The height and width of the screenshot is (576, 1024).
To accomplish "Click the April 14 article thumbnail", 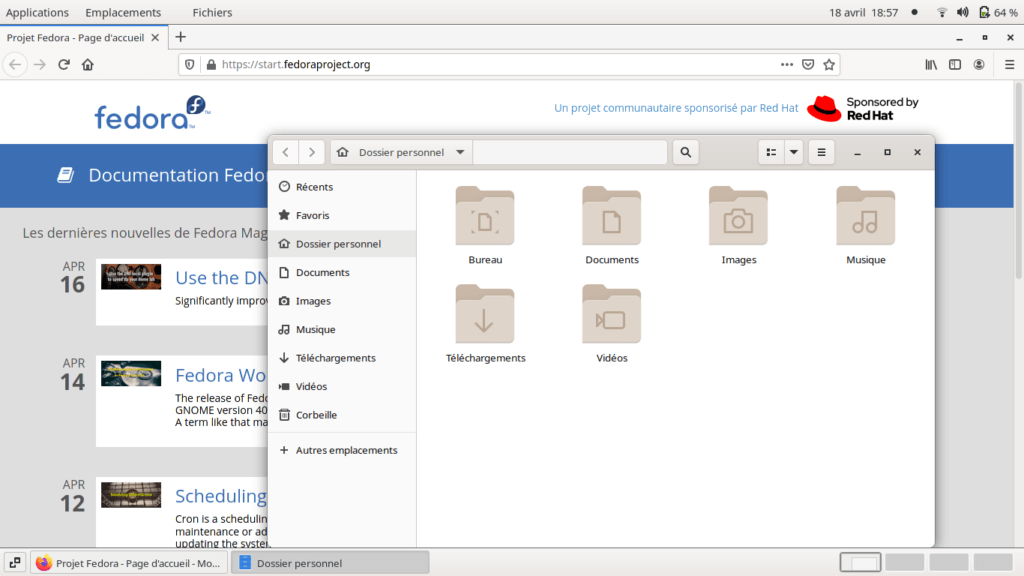I will point(131,374).
